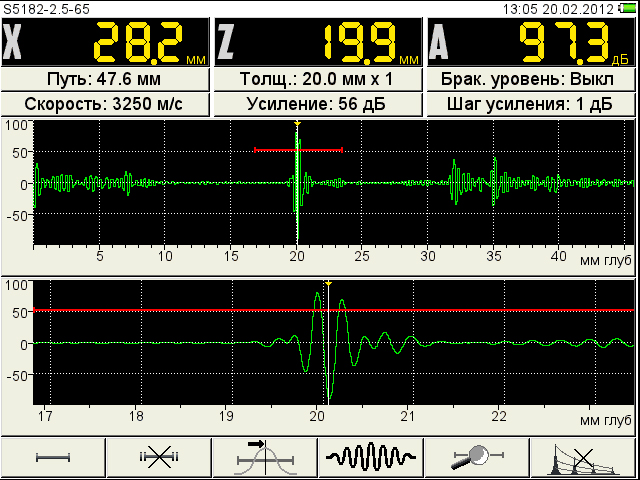Open the Шаг усиления: 1 дБ setting
This screenshot has height=480, width=640.
click(x=532, y=105)
